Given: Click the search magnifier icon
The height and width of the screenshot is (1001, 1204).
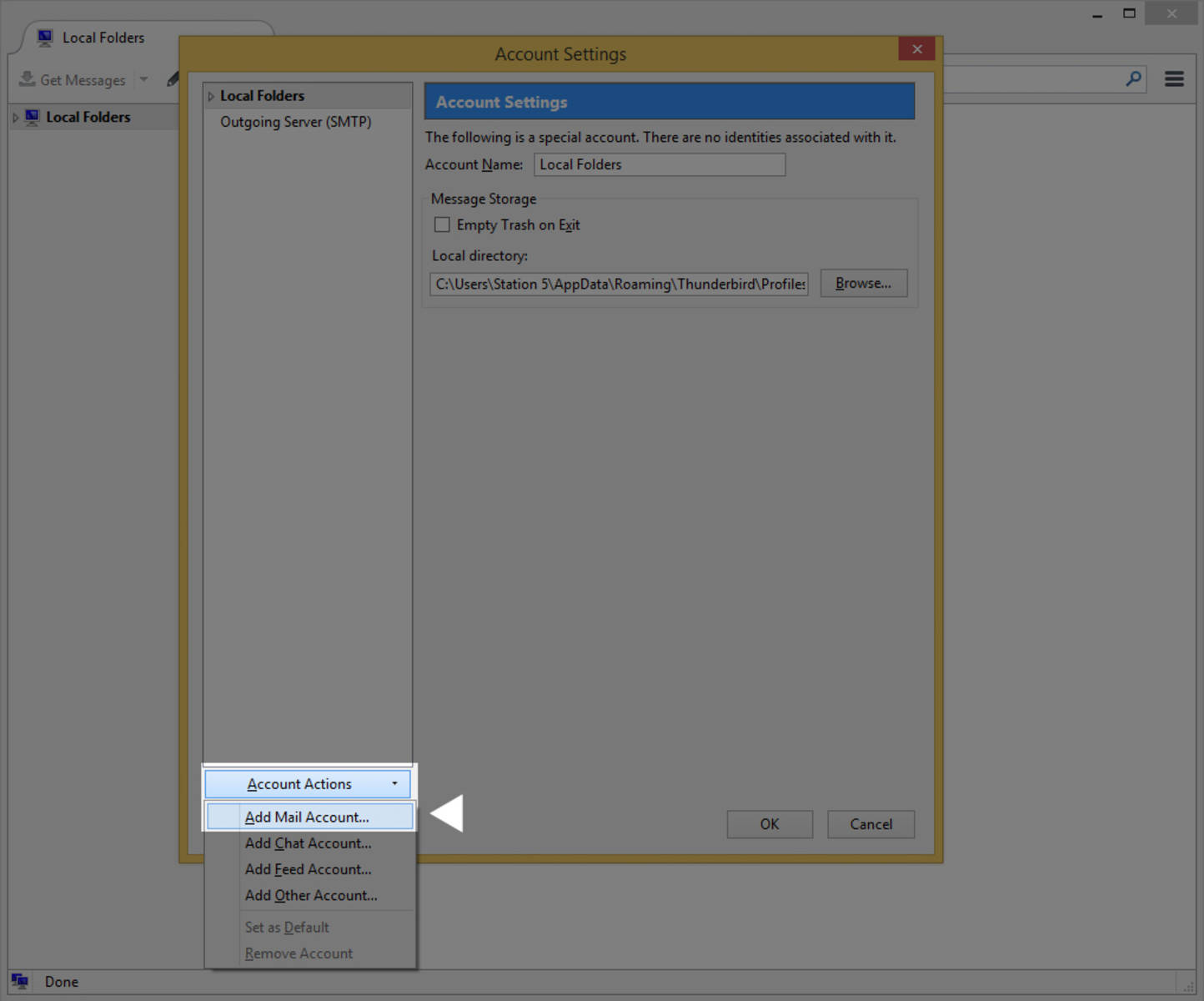Looking at the screenshot, I should click(x=1133, y=79).
